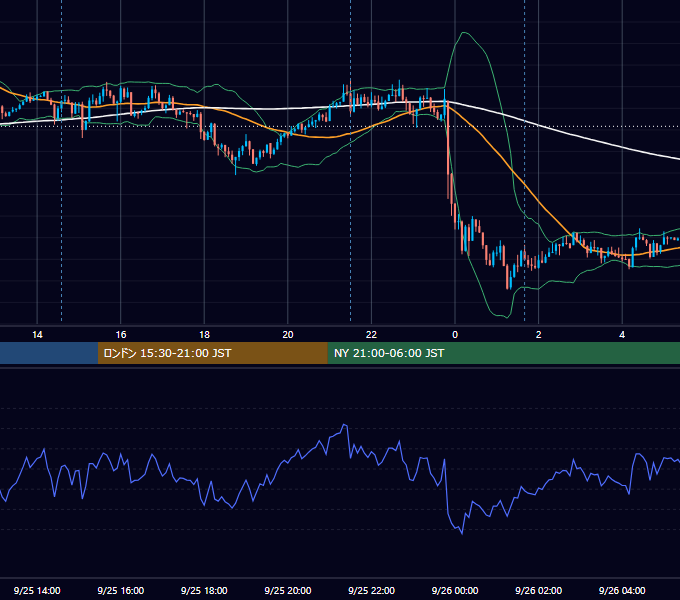The height and width of the screenshot is (600, 680).
Task: Click the 9/26 04:00 date label
Action: tap(622, 590)
